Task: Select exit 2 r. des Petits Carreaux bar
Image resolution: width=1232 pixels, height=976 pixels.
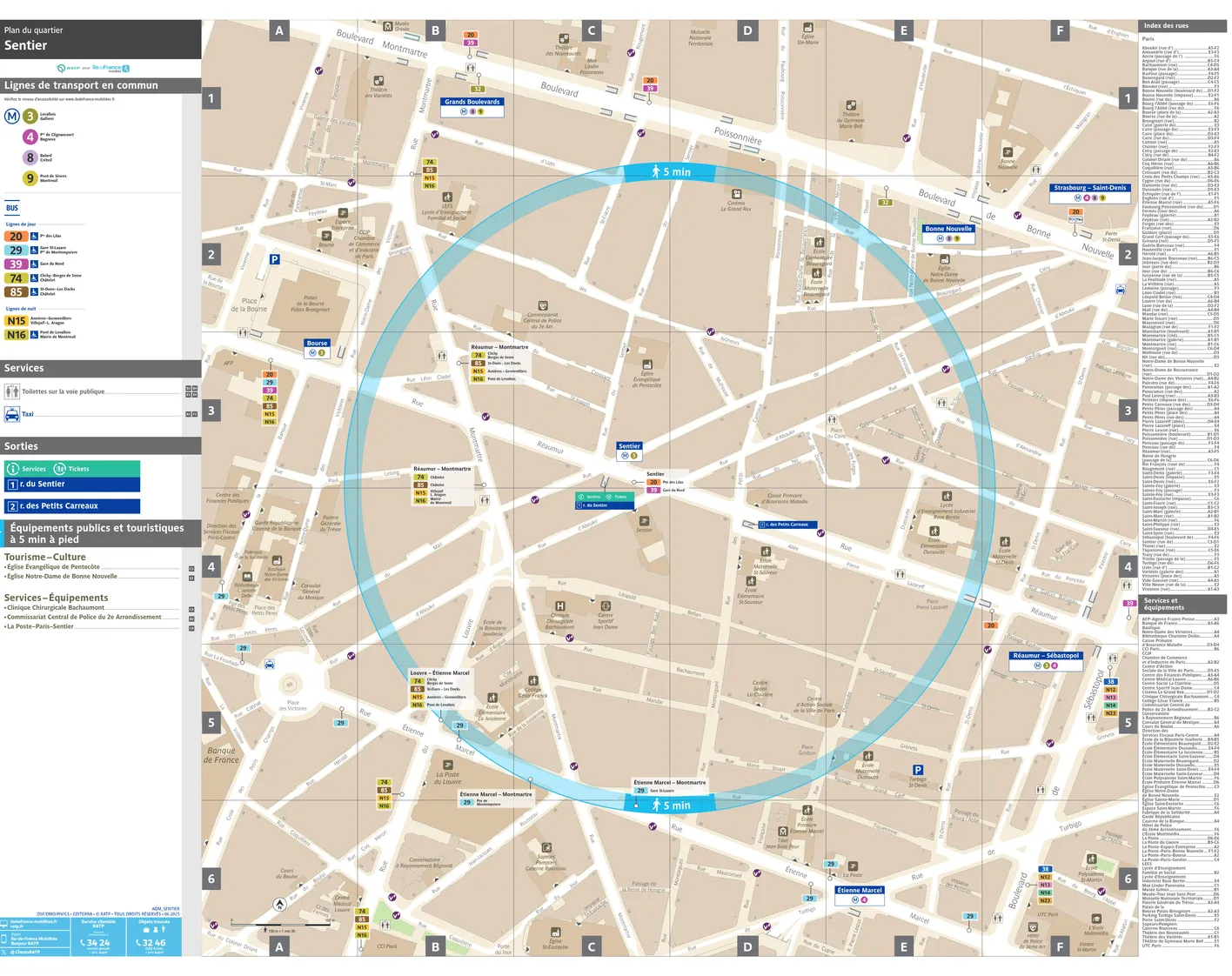Action: pyautogui.click(x=72, y=506)
